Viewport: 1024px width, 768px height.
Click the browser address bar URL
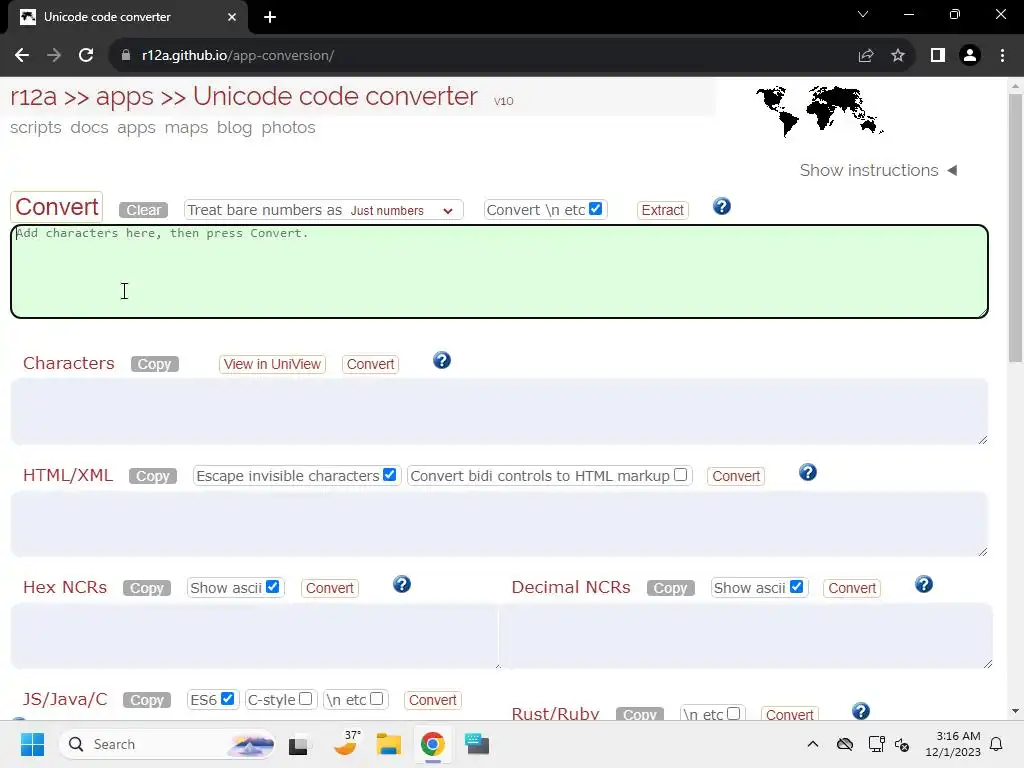tap(238, 56)
